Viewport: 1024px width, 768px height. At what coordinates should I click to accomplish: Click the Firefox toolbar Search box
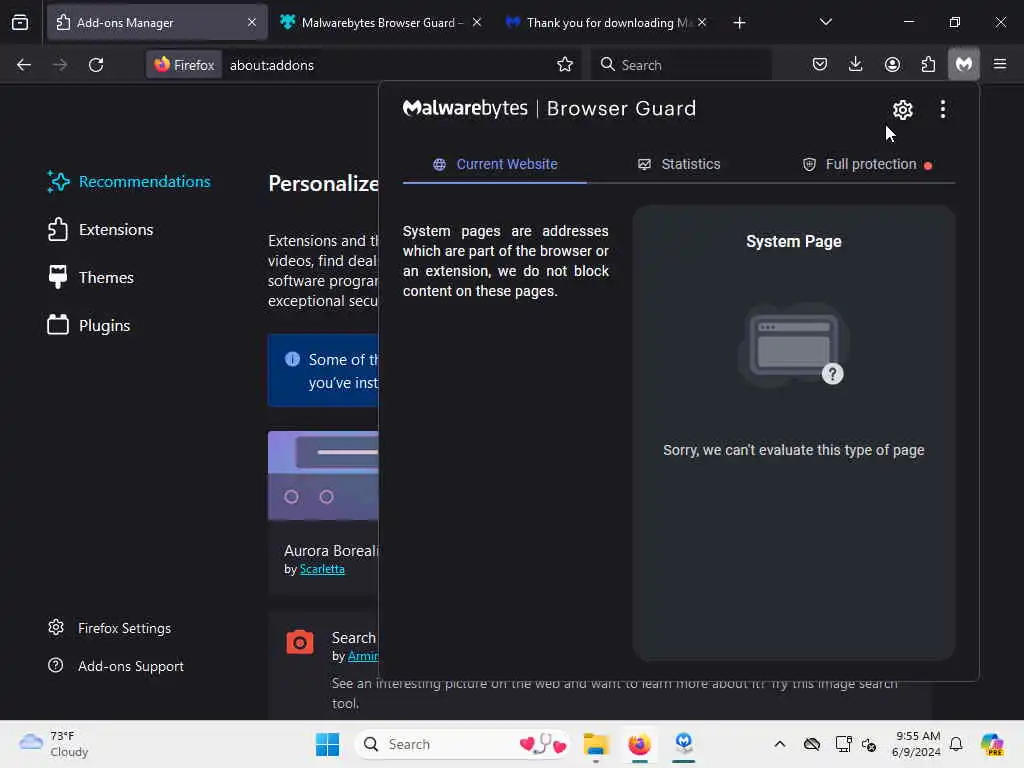pyautogui.click(x=681, y=65)
